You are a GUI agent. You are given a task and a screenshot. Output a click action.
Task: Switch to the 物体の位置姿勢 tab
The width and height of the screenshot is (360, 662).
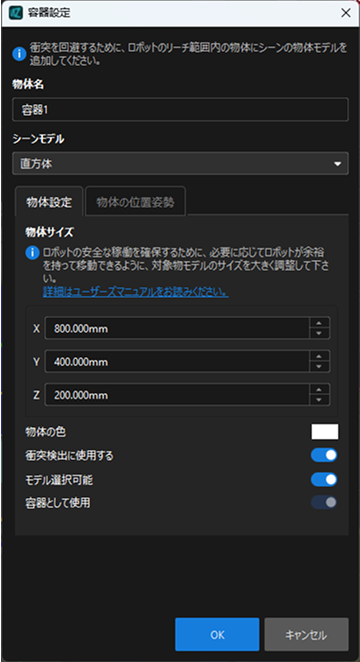tap(135, 201)
